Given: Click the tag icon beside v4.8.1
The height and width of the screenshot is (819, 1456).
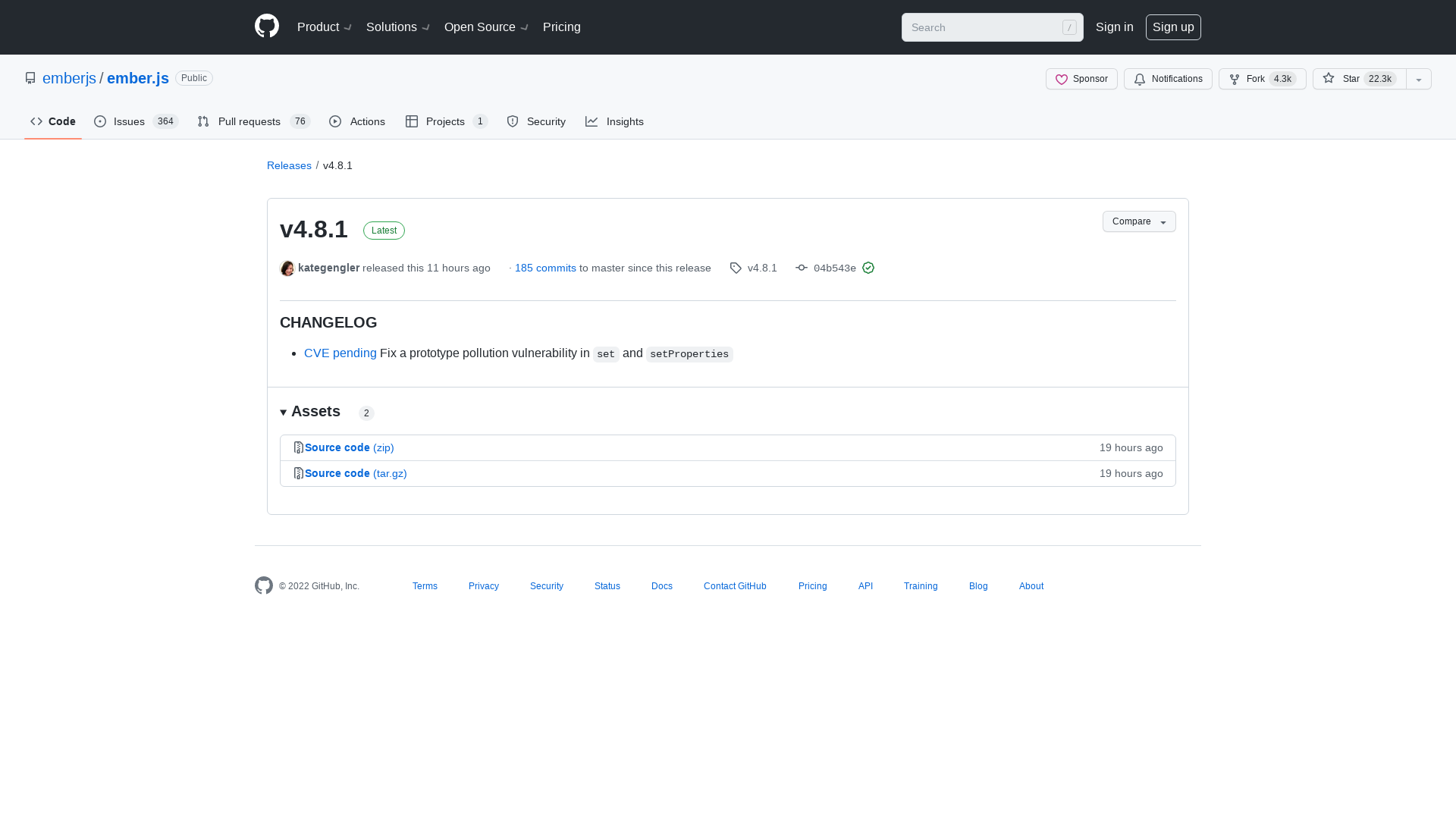Looking at the screenshot, I should pos(735,268).
